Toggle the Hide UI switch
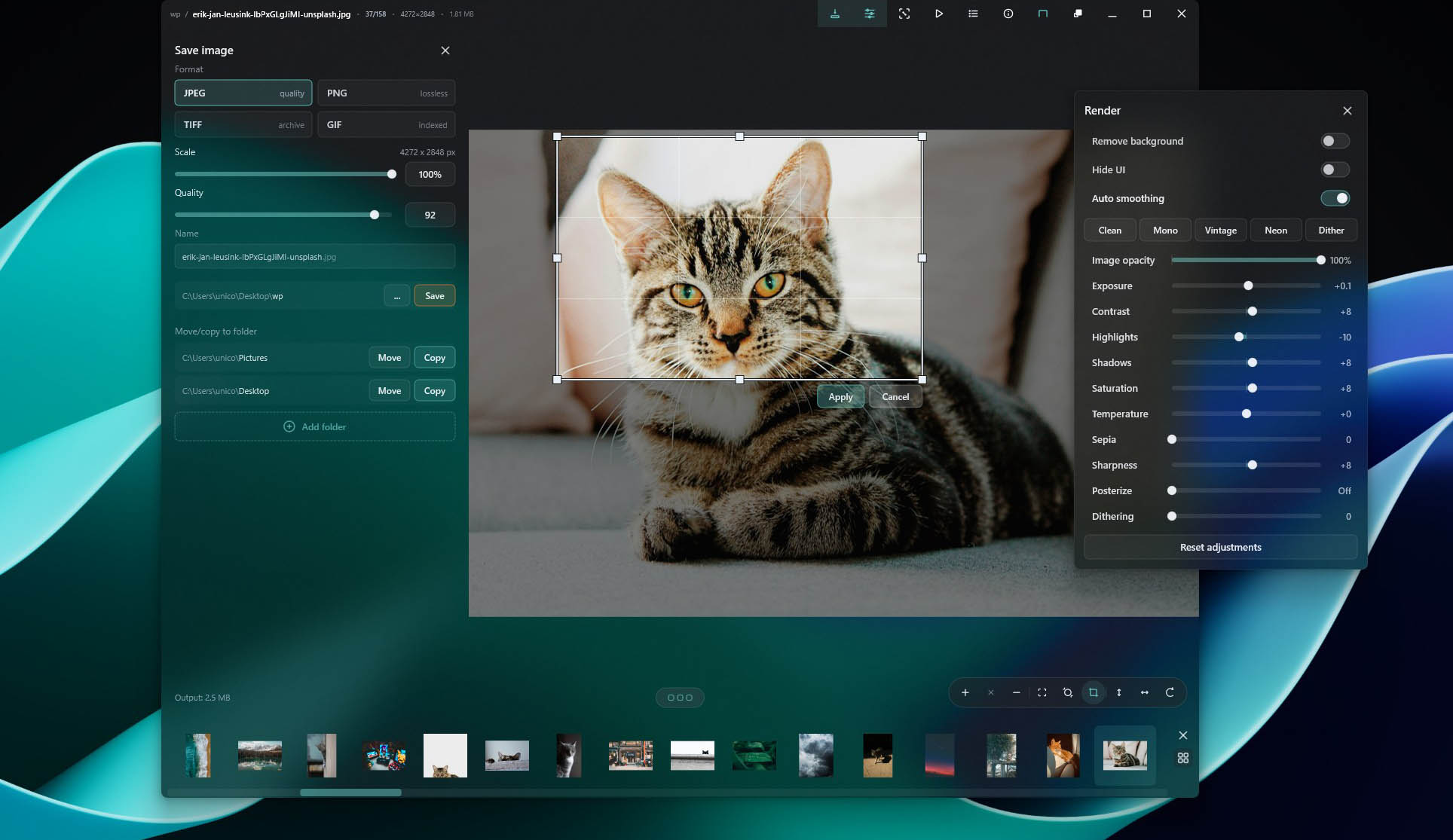Viewport: 1453px width, 840px height. click(x=1335, y=170)
